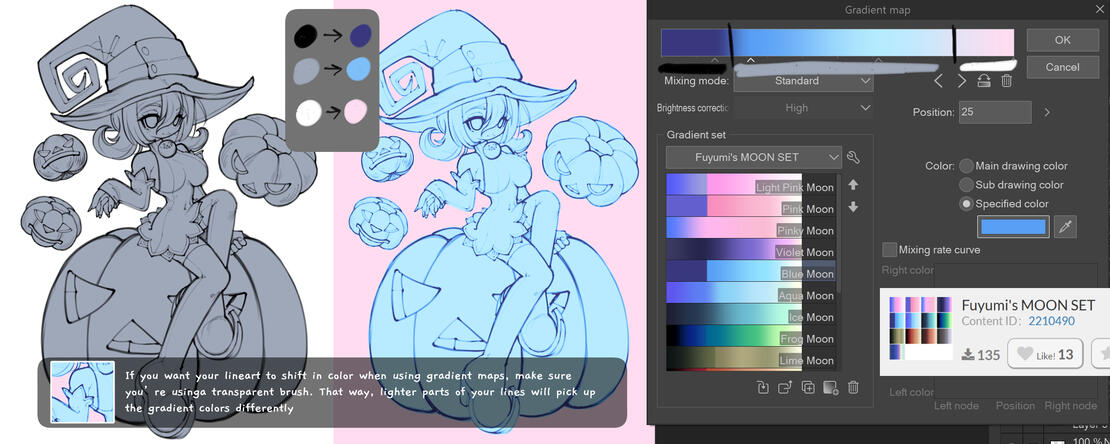The image size is (1110, 444).
Task: Duplicate the gradient in the set
Action: (808, 387)
